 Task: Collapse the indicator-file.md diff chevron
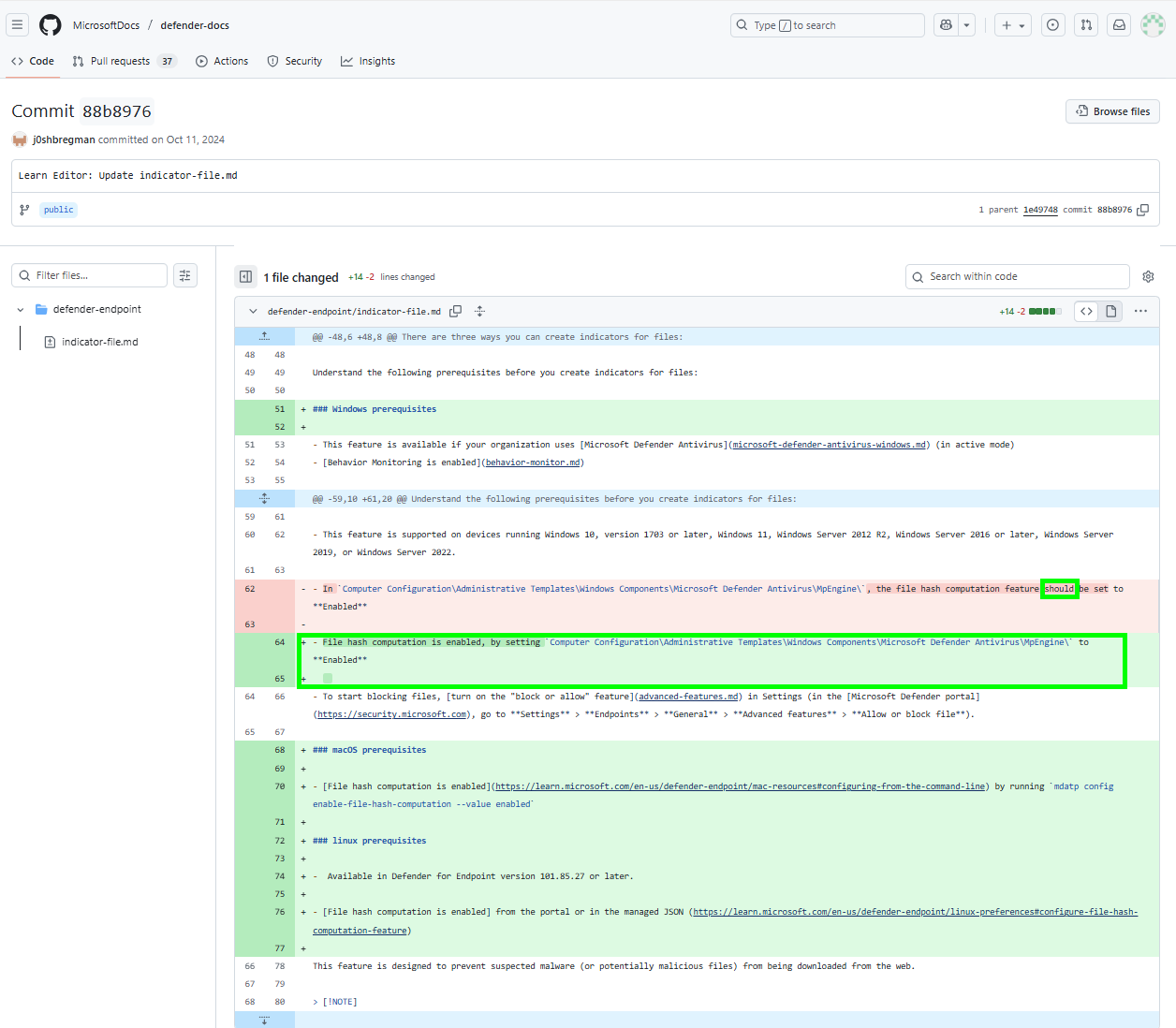point(253,311)
